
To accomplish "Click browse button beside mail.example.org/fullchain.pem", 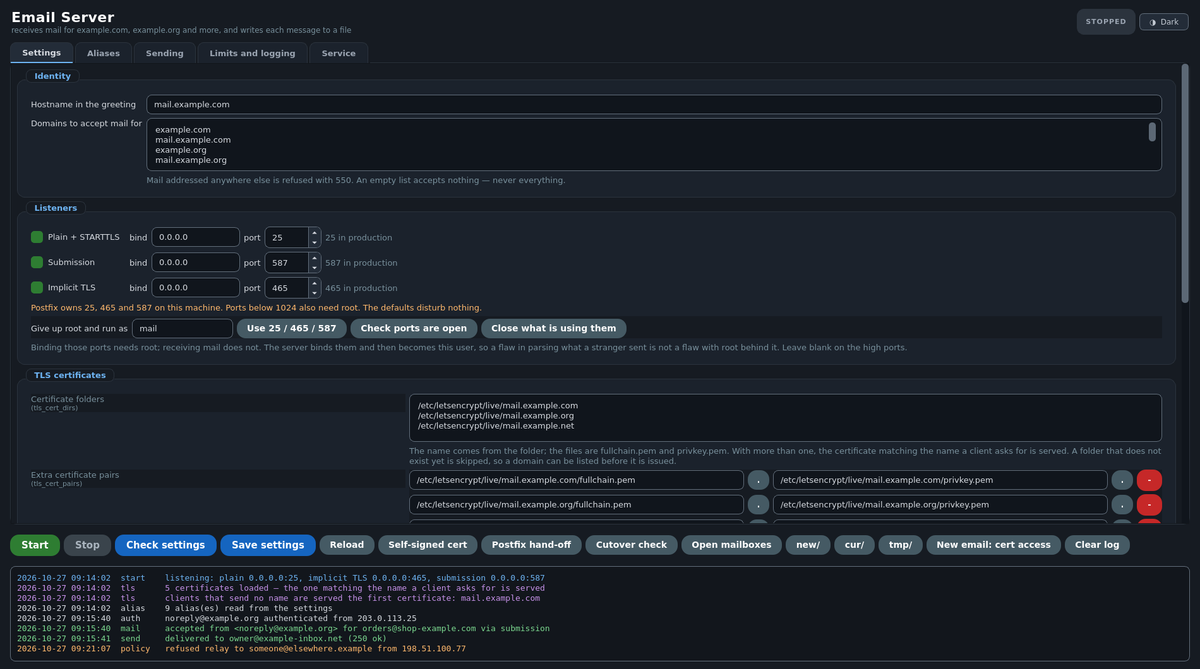I will tap(759, 505).
